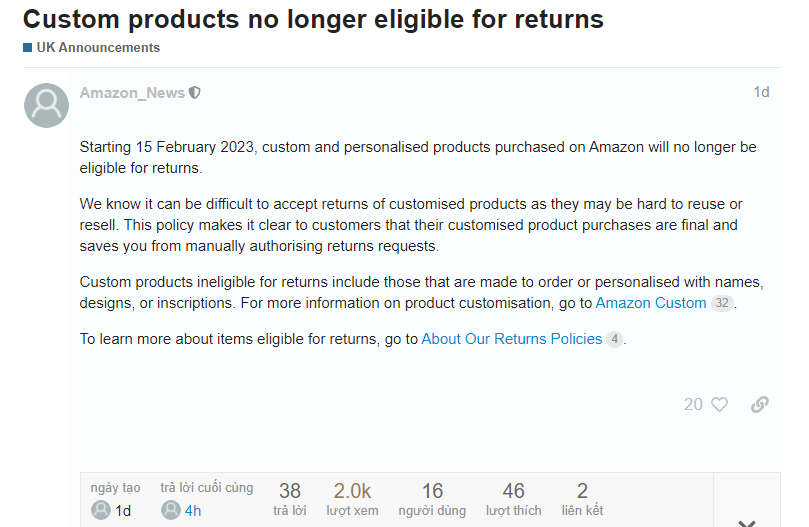The width and height of the screenshot is (809, 527).
Task: Open the Amazon_News avatar profile
Action: 46,105
